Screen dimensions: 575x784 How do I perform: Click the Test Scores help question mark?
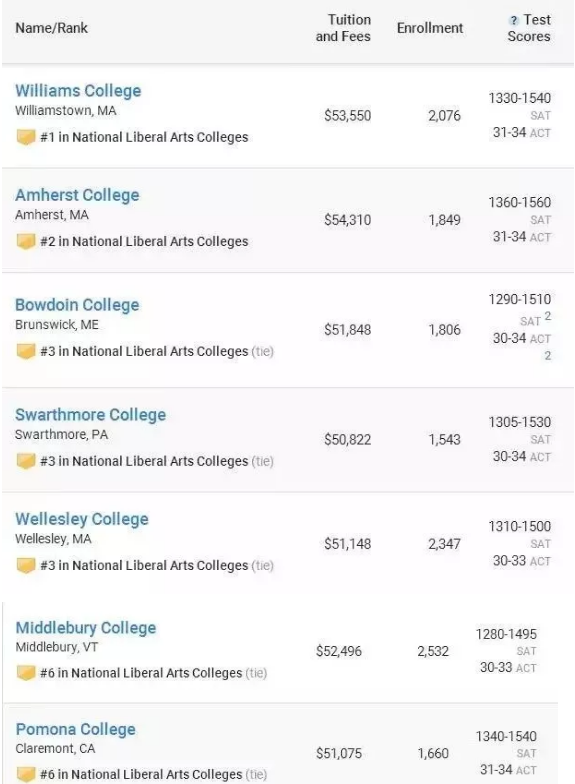tap(514, 20)
